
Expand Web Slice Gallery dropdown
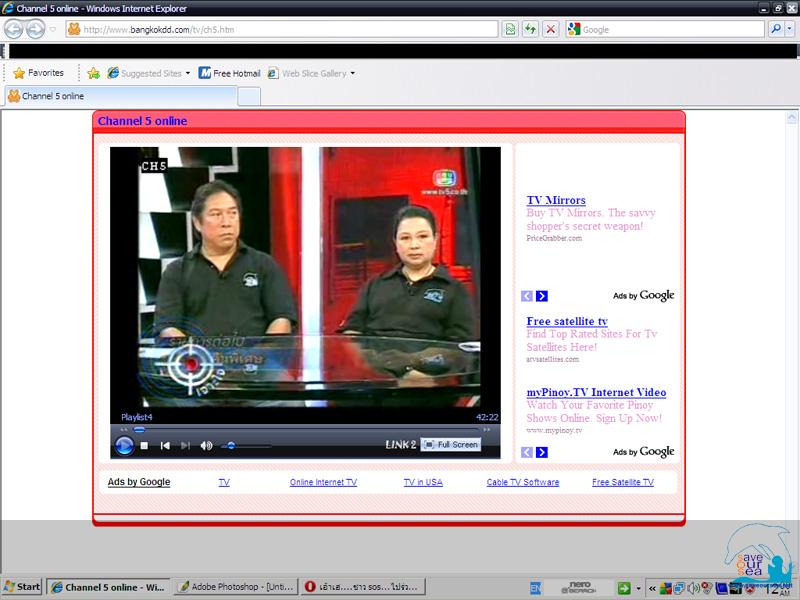(352, 74)
